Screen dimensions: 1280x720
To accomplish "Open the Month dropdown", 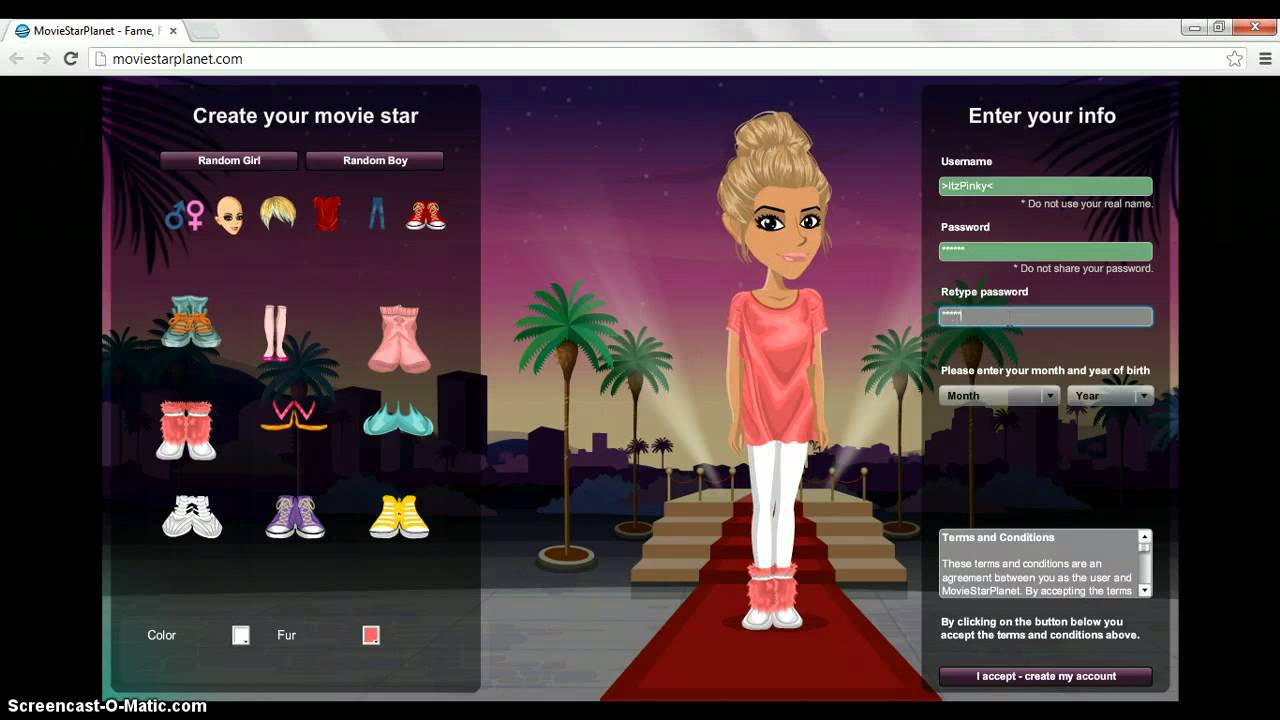I will click(999, 396).
